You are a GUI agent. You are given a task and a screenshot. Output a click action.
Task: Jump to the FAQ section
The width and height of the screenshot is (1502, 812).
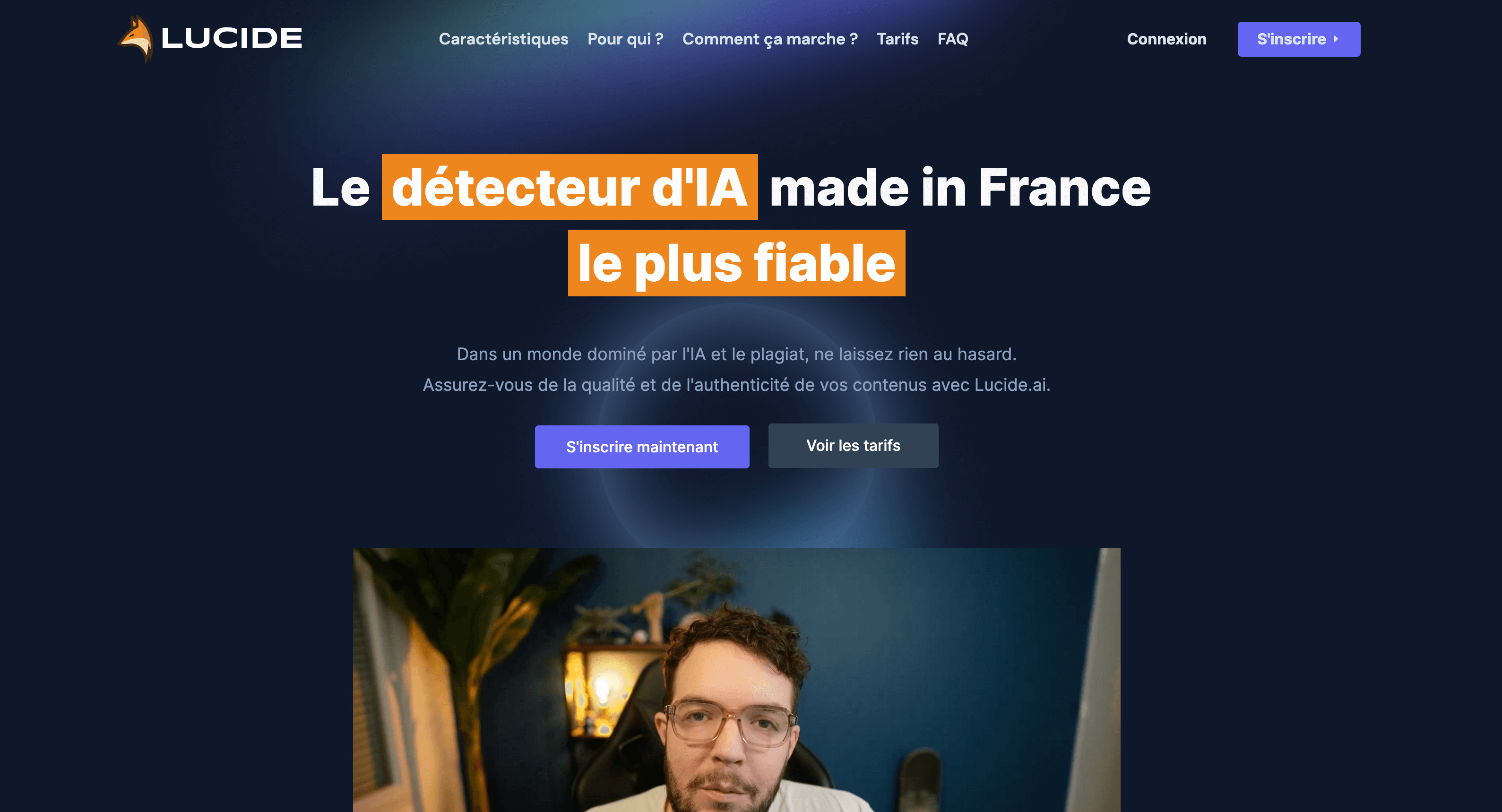coord(953,39)
